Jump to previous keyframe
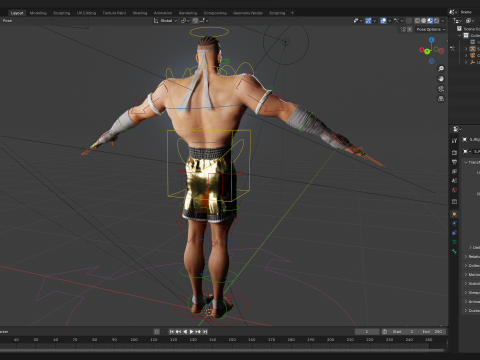 tap(178, 332)
